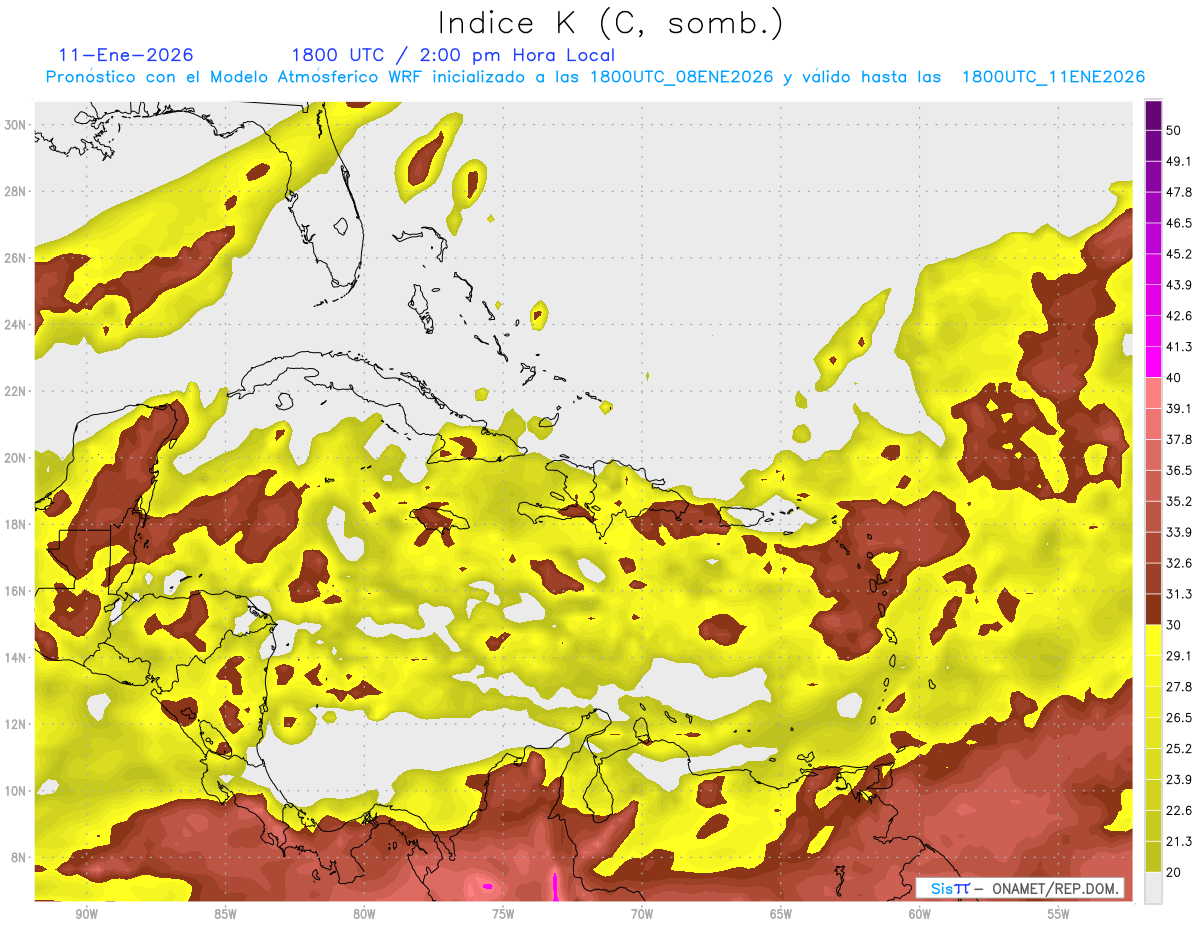Click the colorbar value 22.6
The height and width of the screenshot is (927, 1200).
tap(1179, 811)
